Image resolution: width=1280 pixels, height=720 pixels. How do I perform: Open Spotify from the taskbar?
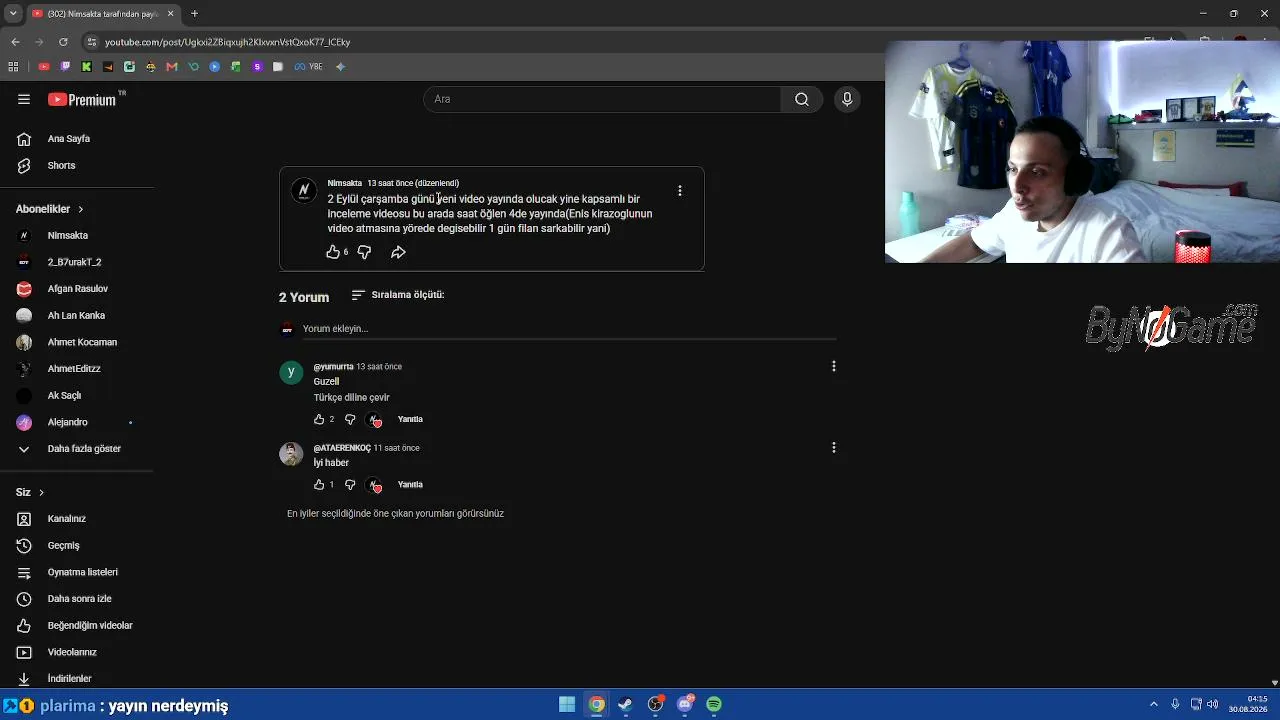714,704
